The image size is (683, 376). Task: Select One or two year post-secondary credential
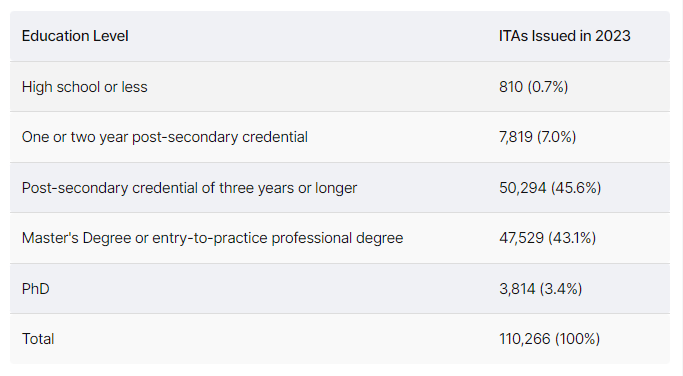(x=165, y=137)
